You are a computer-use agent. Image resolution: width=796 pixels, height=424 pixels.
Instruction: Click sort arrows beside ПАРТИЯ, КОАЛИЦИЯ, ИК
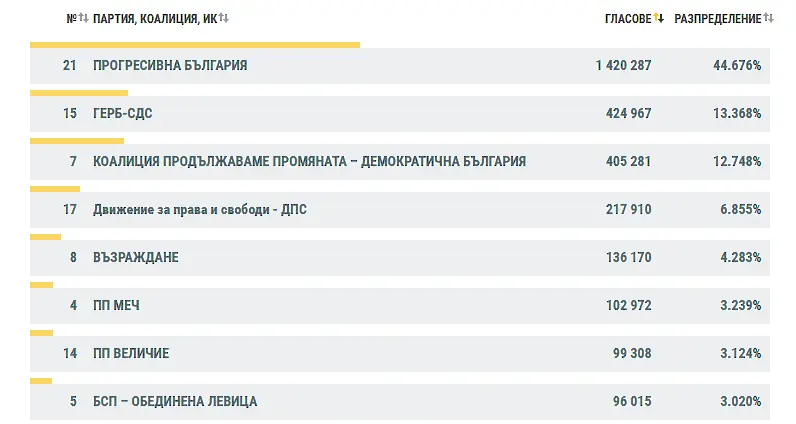pyautogui.click(x=224, y=19)
